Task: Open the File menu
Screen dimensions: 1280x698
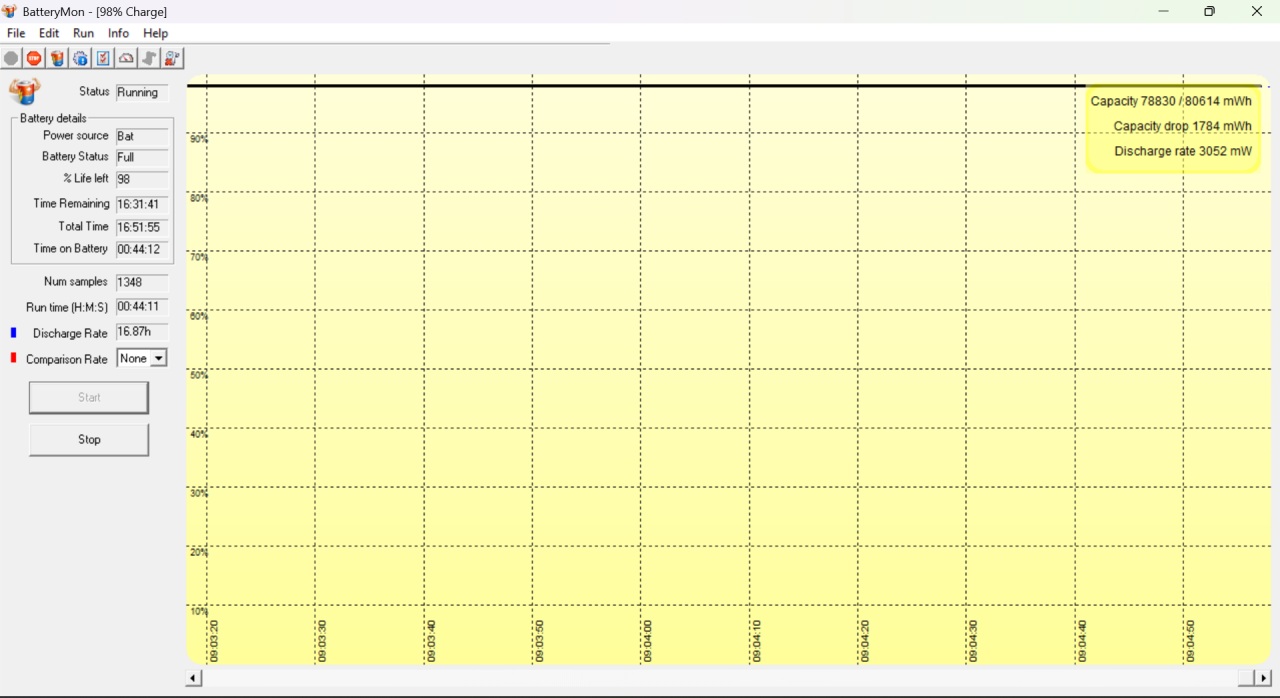Action: point(16,33)
